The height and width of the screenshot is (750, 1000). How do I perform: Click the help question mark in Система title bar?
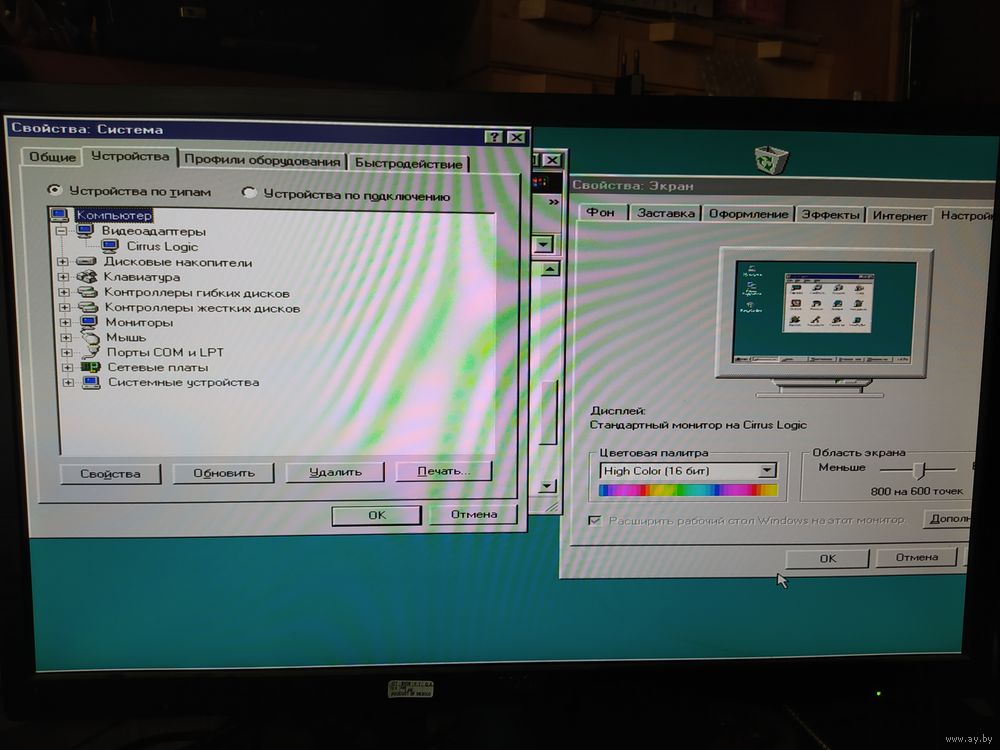(493, 136)
